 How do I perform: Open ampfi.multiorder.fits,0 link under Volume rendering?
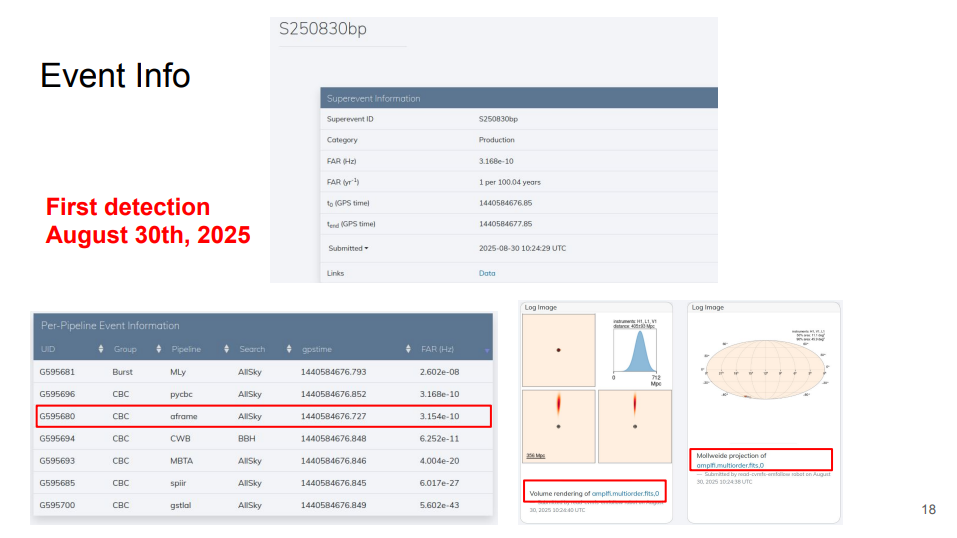627,494
